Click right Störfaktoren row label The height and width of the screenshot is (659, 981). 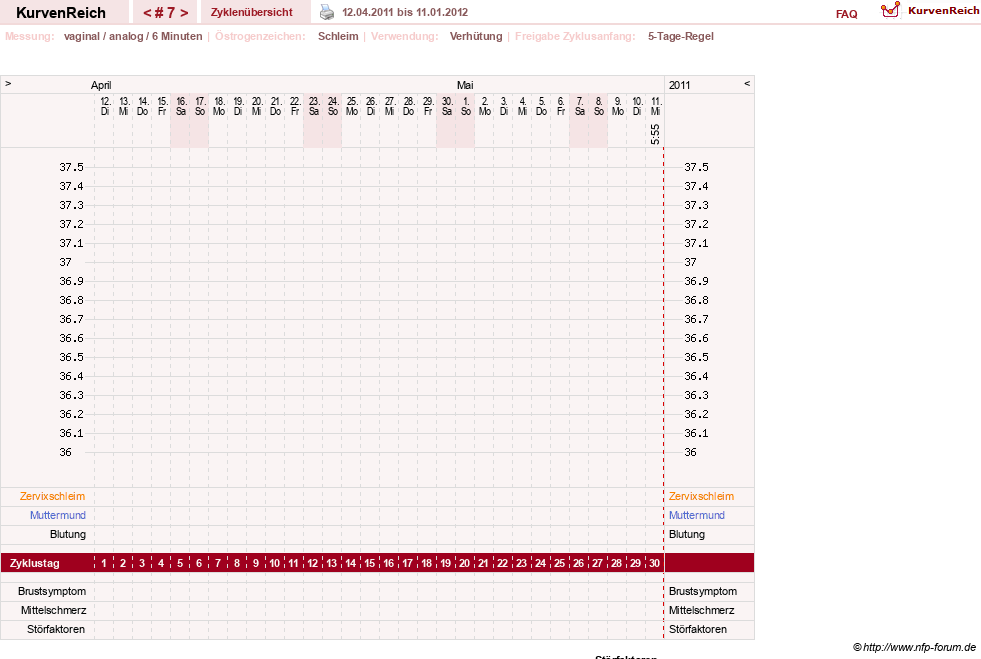click(698, 629)
